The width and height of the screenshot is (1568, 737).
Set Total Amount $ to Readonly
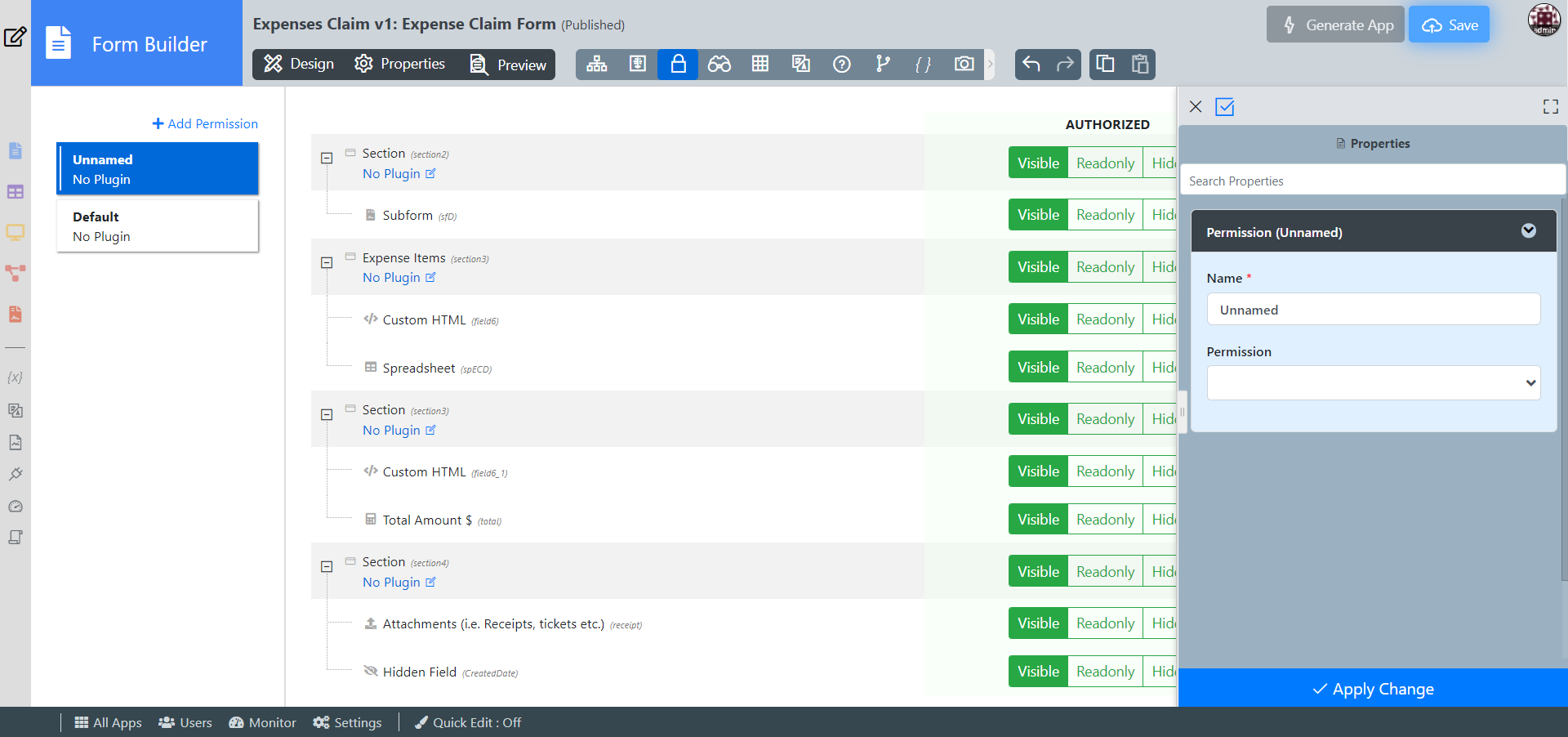pyautogui.click(x=1105, y=520)
